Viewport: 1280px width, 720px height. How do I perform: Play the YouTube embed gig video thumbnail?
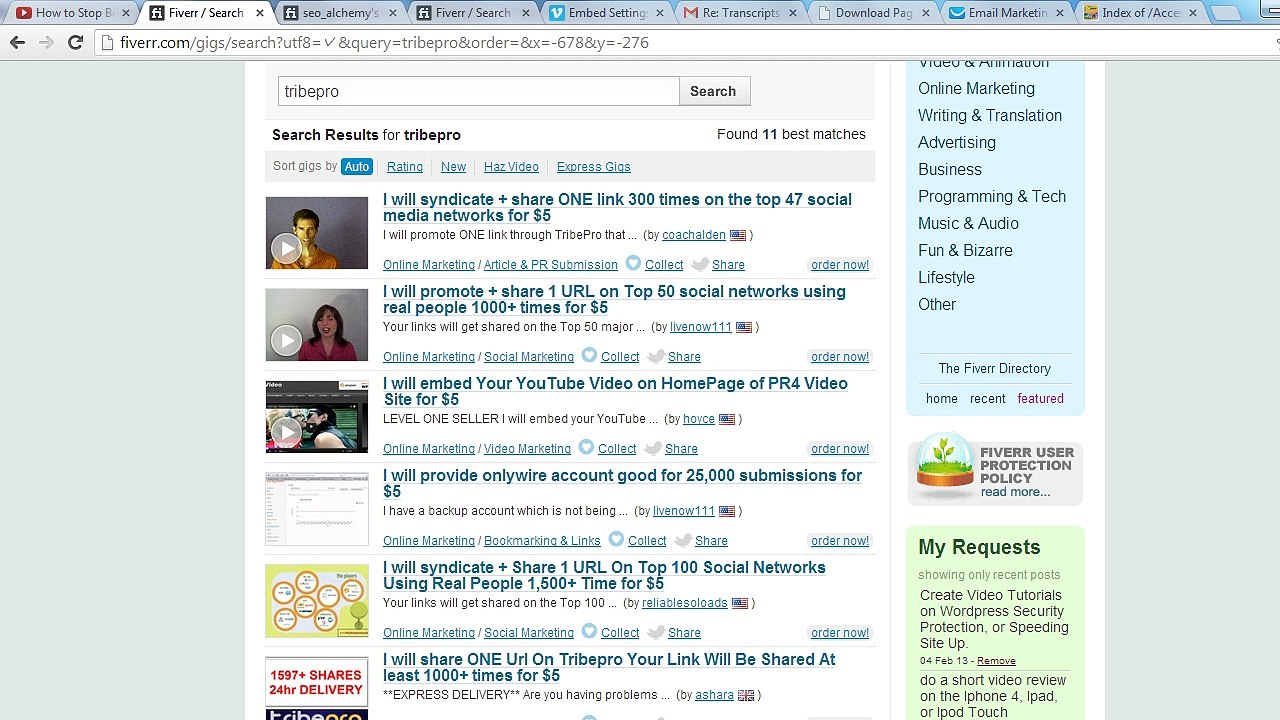coord(286,433)
